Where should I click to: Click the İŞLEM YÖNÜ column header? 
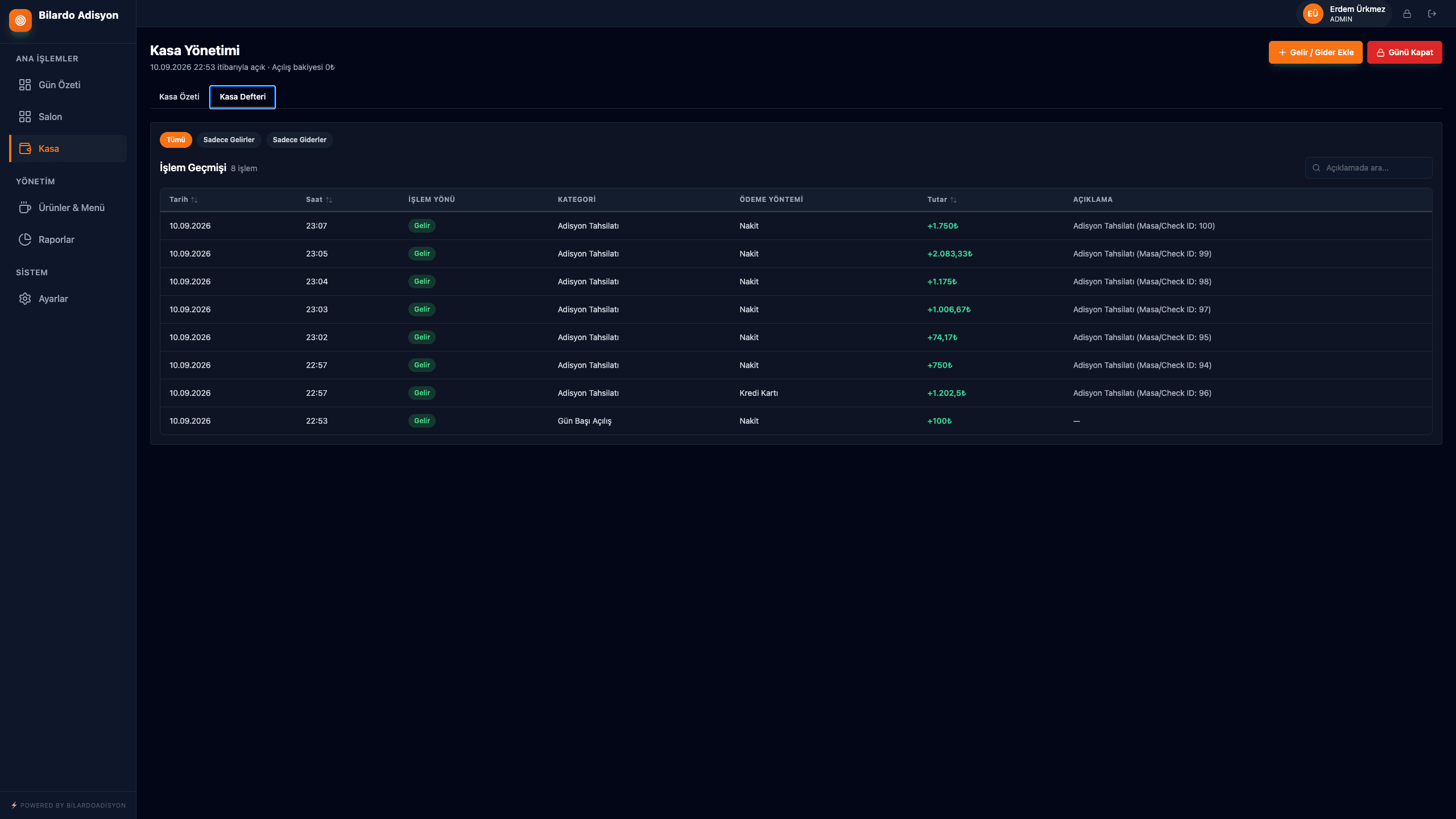click(x=432, y=200)
